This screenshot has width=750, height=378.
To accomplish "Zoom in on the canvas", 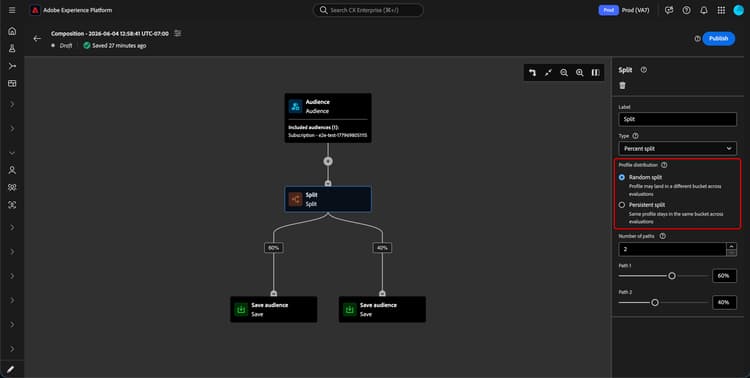I will (x=580, y=73).
